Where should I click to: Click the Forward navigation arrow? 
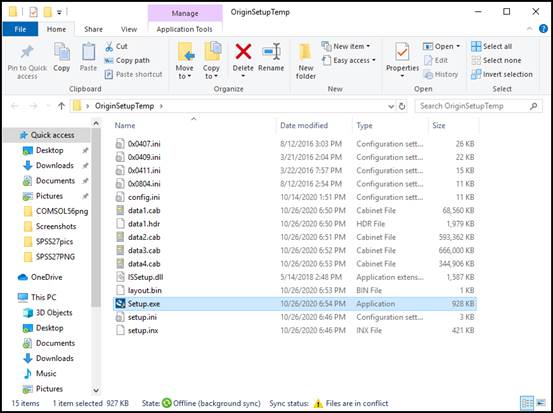(x=33, y=106)
